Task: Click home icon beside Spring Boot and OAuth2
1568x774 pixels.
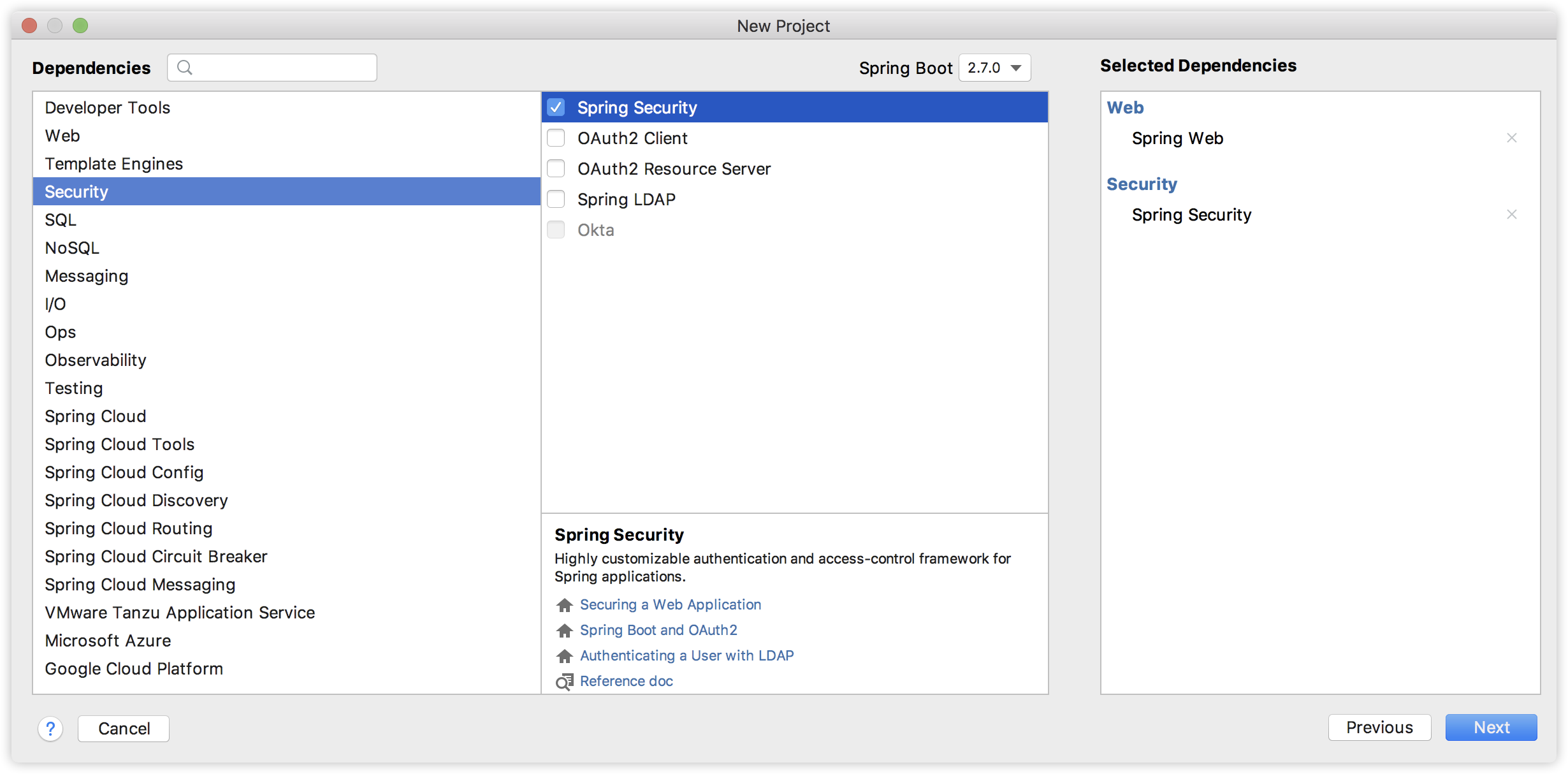Action: [565, 631]
